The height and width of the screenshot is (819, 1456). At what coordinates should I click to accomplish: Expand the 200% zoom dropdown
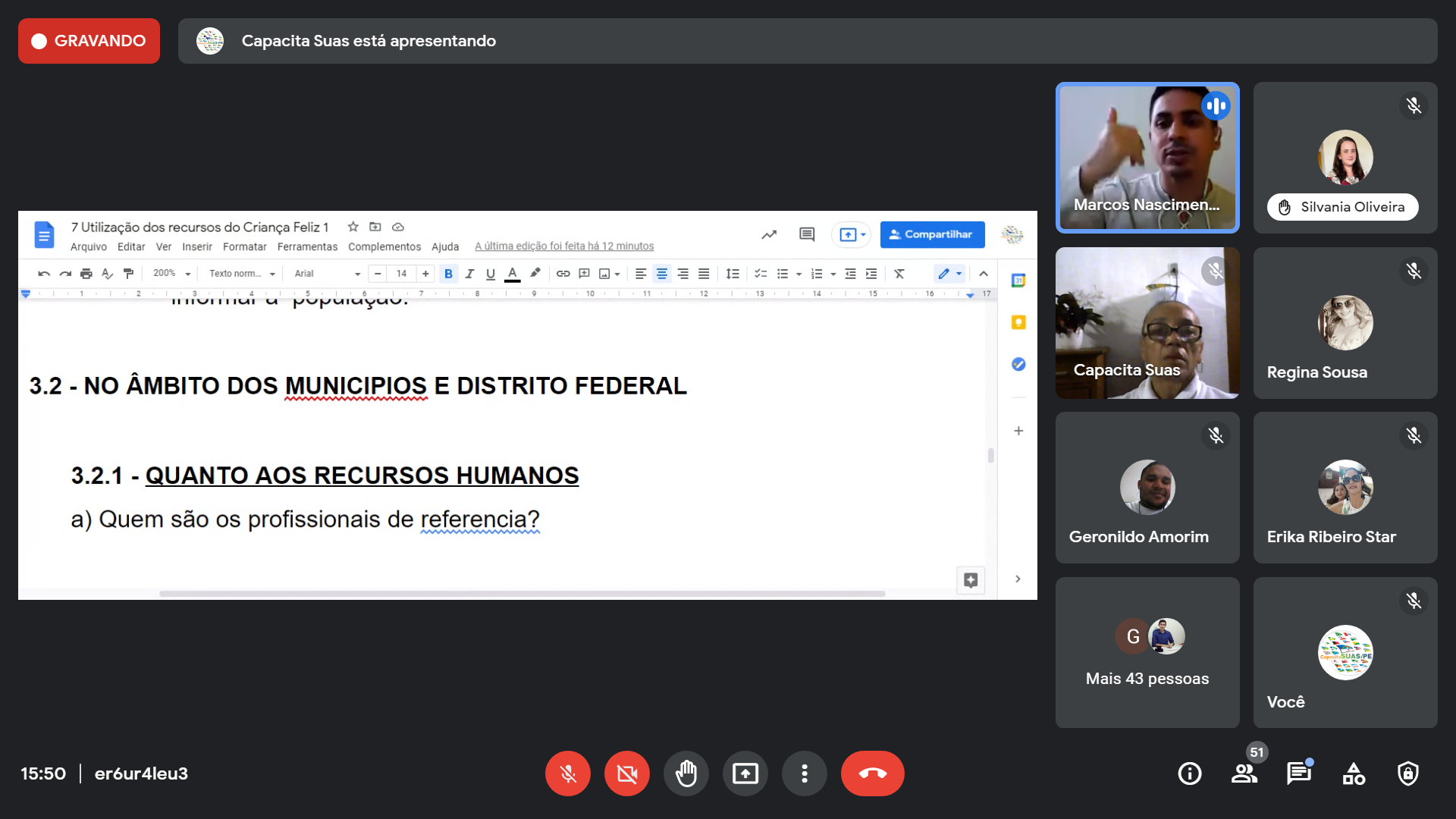[172, 274]
